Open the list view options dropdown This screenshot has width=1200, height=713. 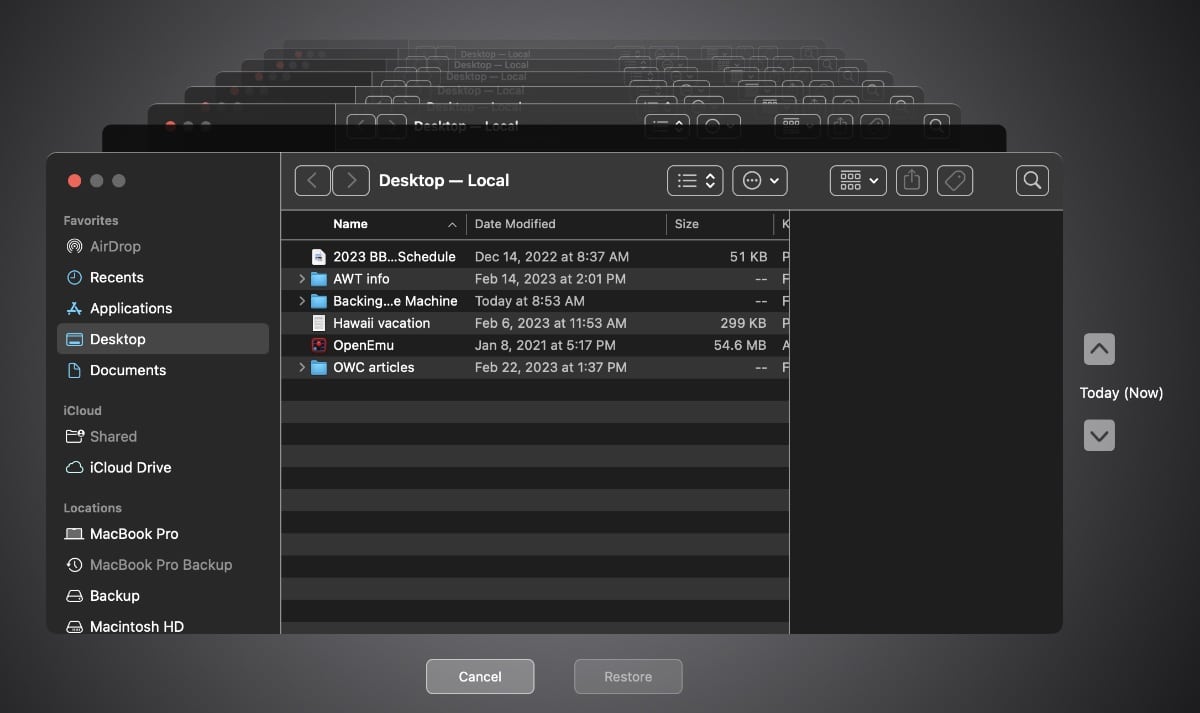point(696,181)
